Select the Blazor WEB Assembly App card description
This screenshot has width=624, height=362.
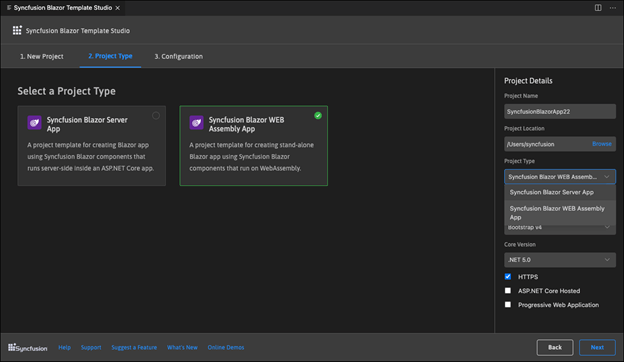tap(252, 157)
